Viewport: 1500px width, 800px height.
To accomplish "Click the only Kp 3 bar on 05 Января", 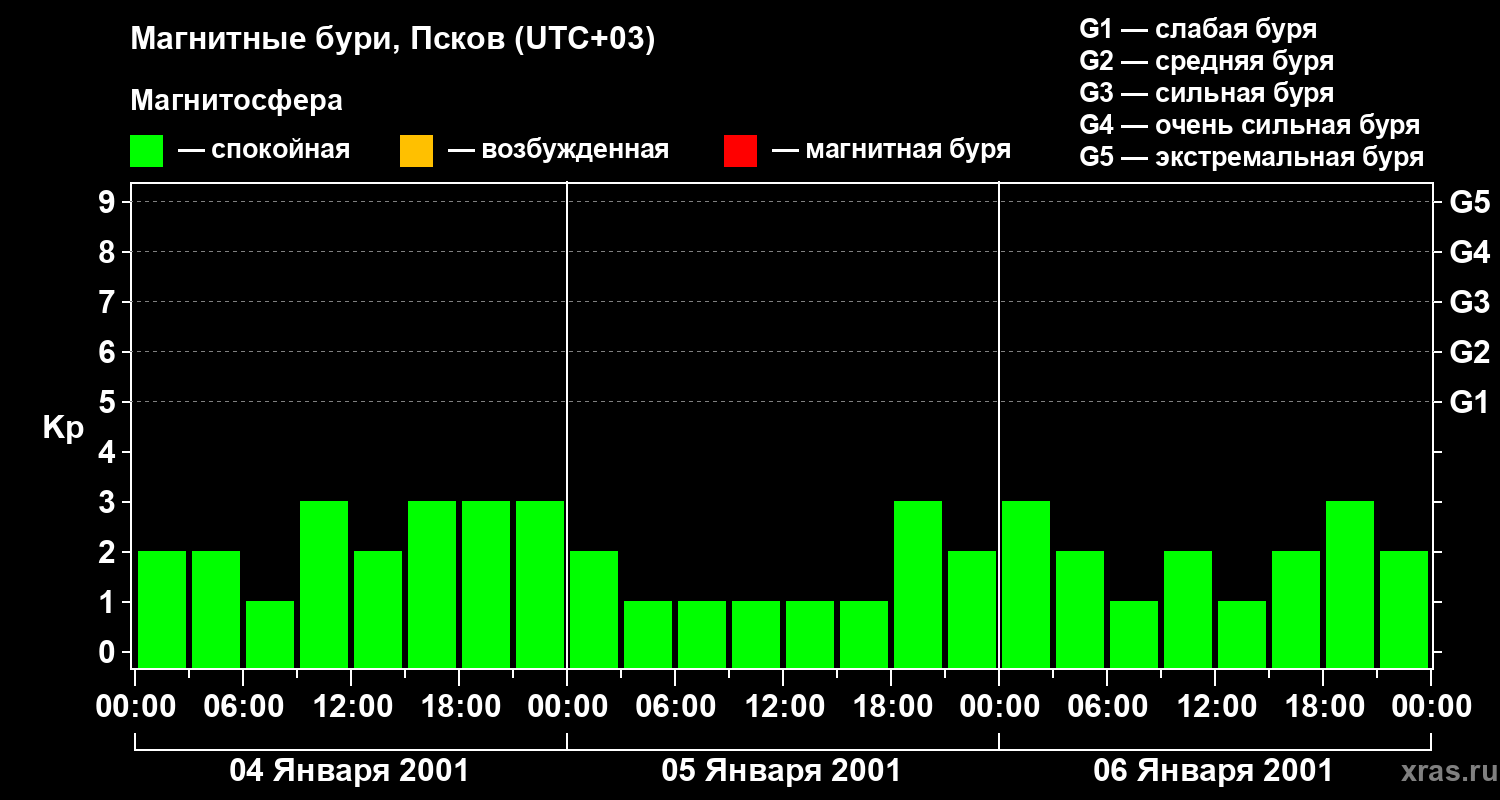I will click(918, 584).
